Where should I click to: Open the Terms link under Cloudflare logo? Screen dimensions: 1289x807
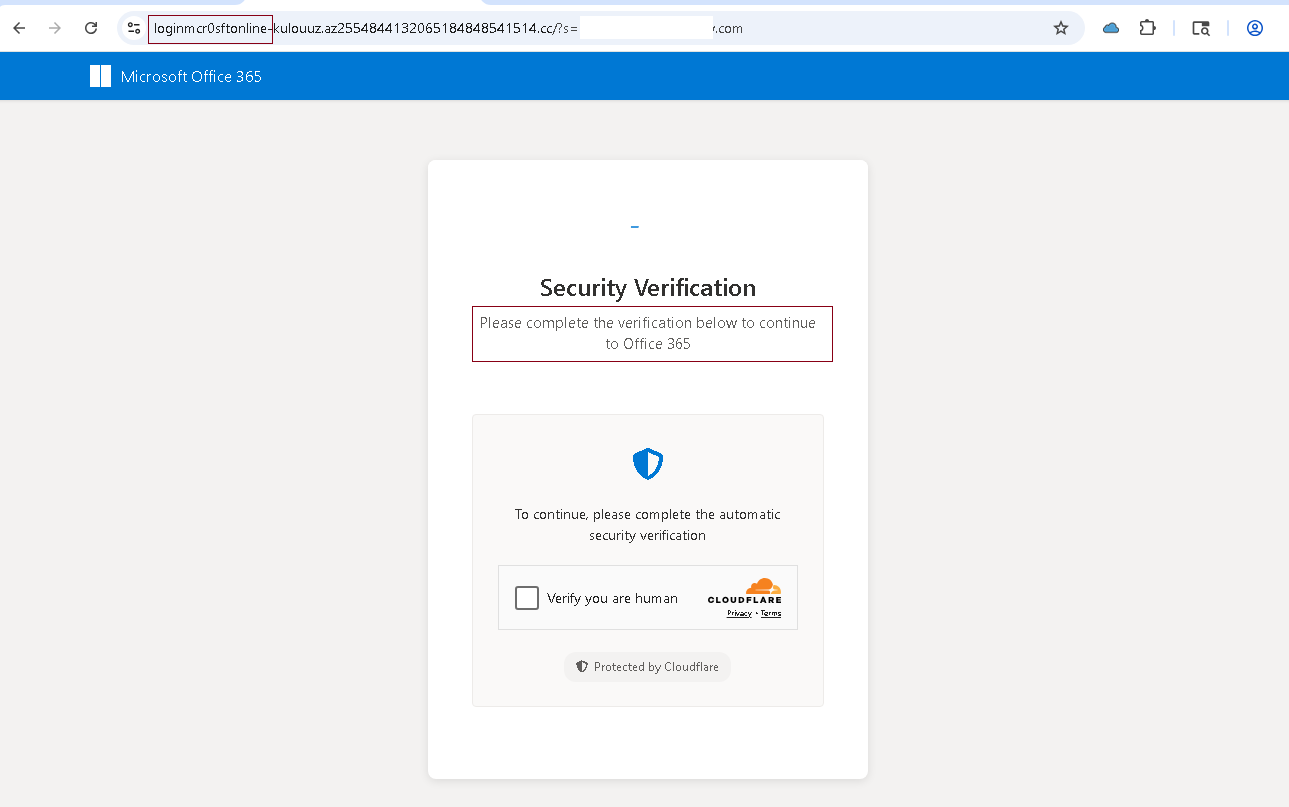coord(770,613)
